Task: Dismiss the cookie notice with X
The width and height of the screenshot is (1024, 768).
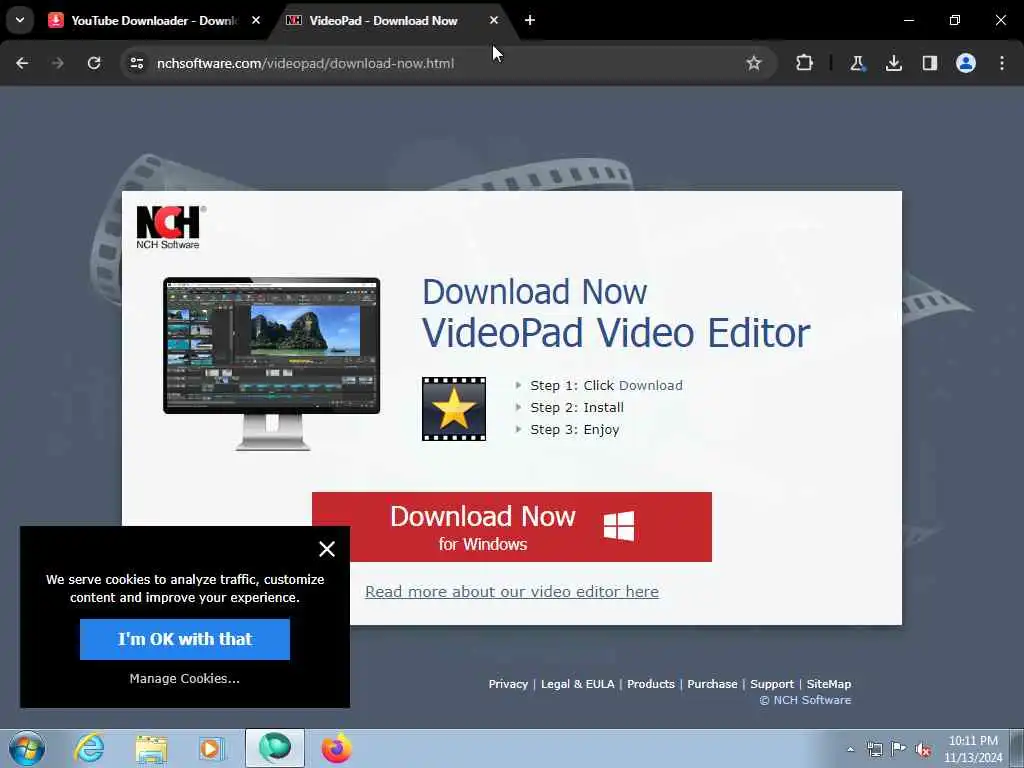Action: tap(327, 549)
